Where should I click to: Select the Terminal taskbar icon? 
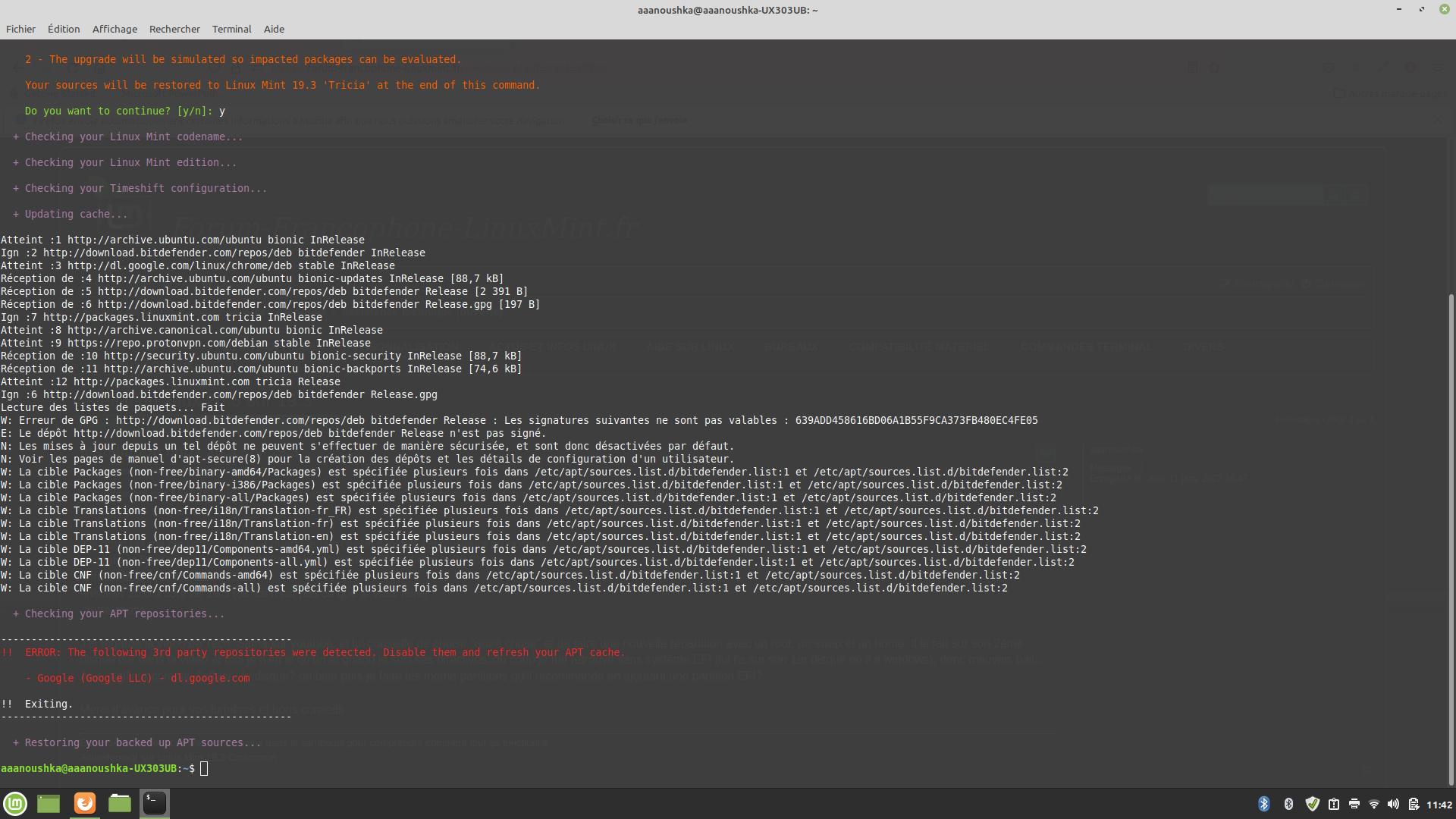(155, 804)
